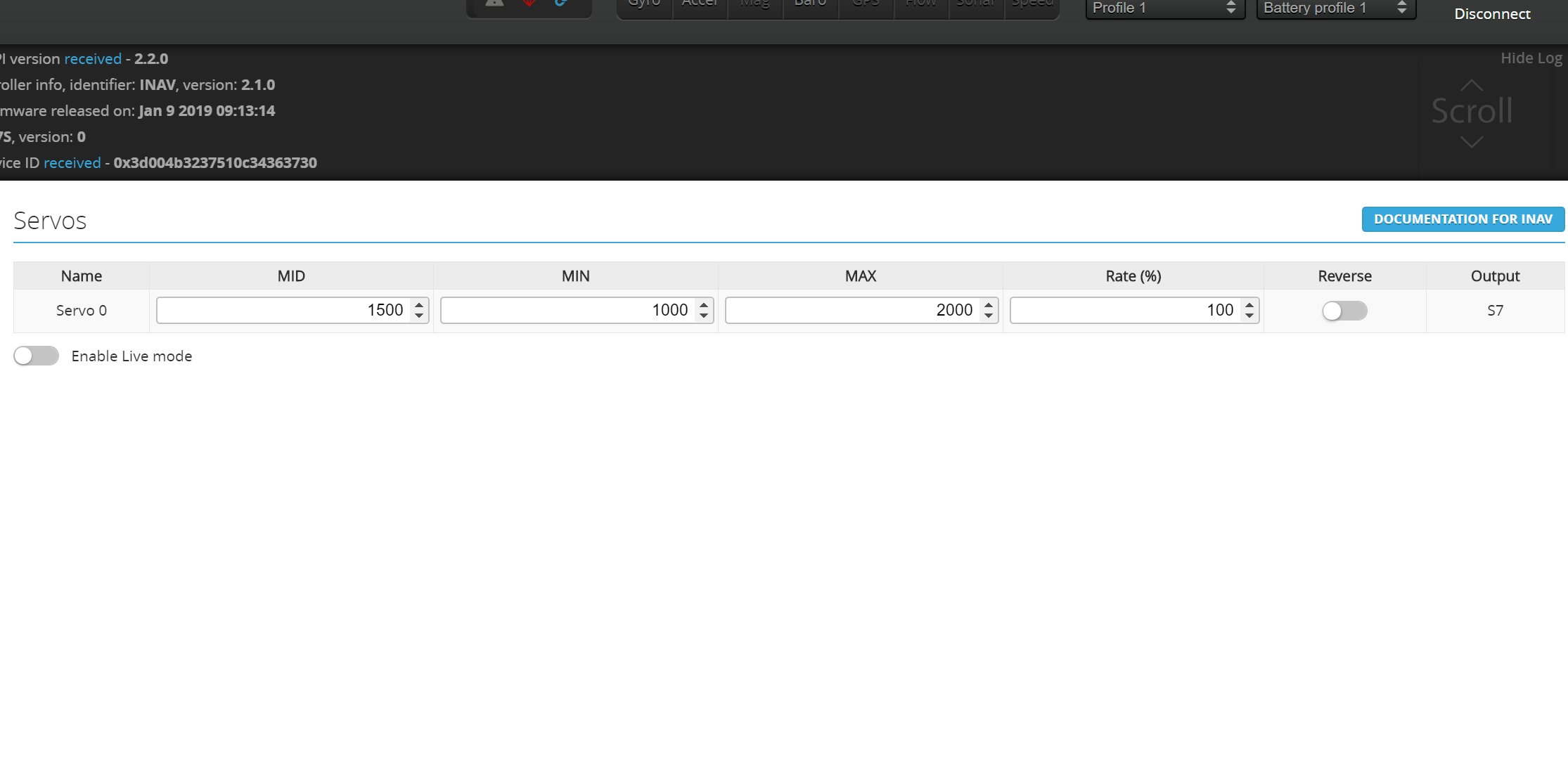Screen dimensions: 1568x757
Task: Open the Battery profile 1 dropdown
Action: click(x=1335, y=8)
